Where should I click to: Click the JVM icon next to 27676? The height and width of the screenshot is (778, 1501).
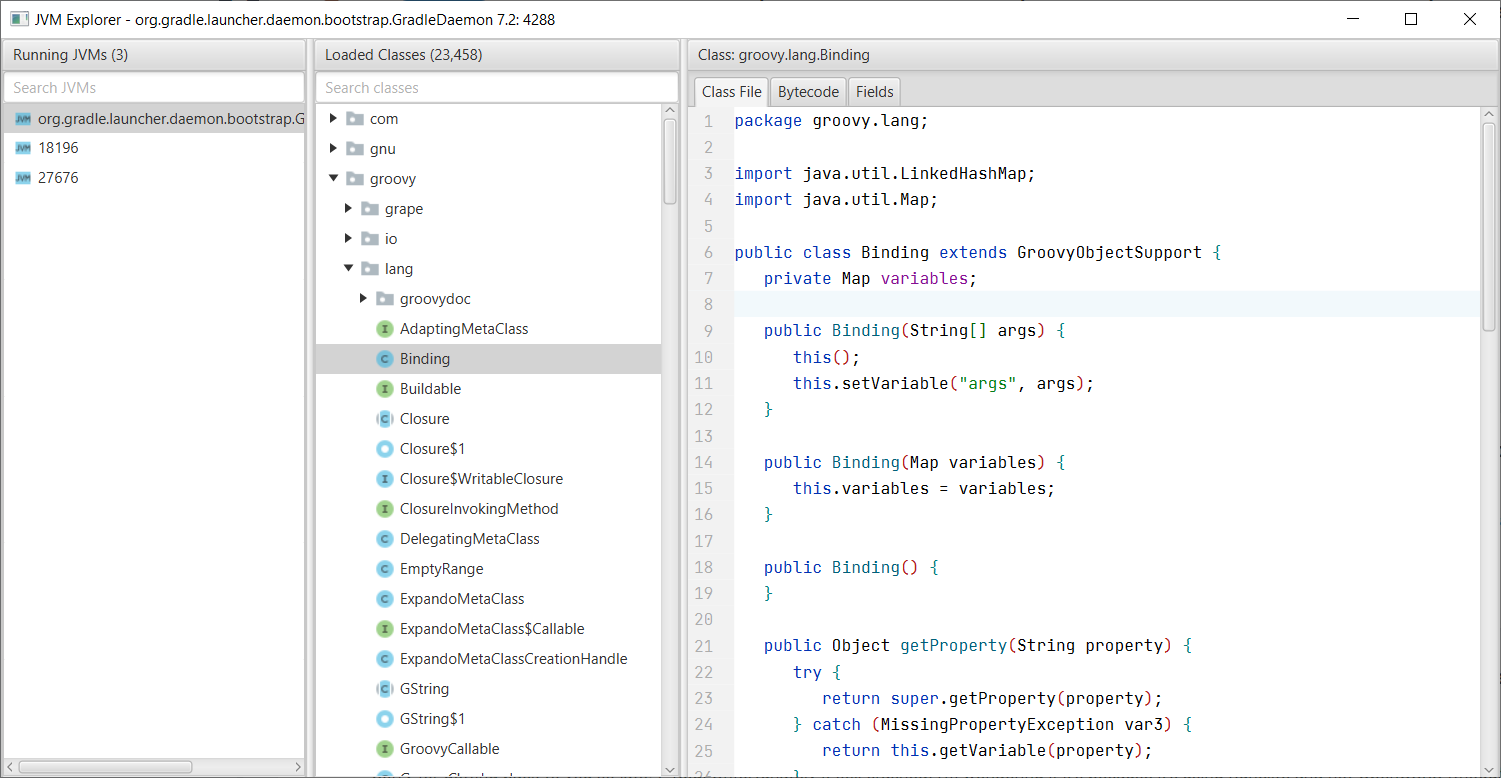tap(23, 178)
